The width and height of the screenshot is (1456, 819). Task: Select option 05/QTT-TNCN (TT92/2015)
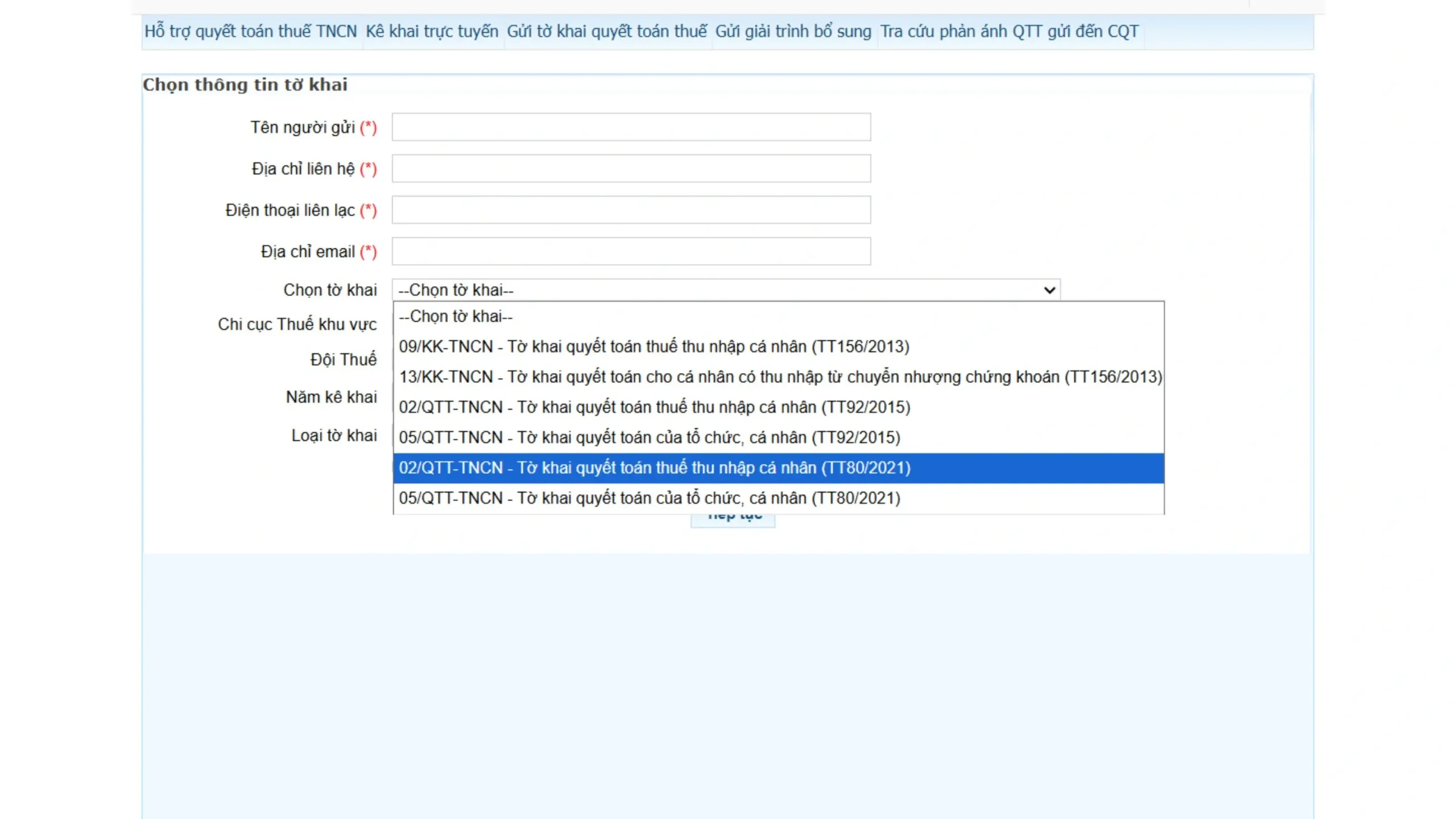[779, 437]
